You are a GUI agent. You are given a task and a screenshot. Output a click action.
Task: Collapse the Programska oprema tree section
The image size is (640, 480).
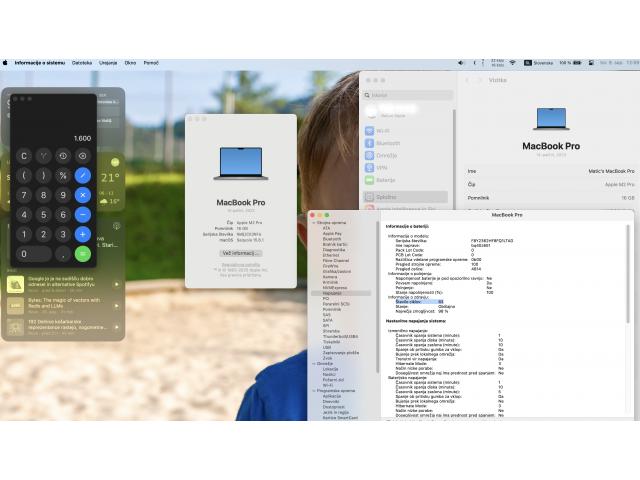point(314,391)
